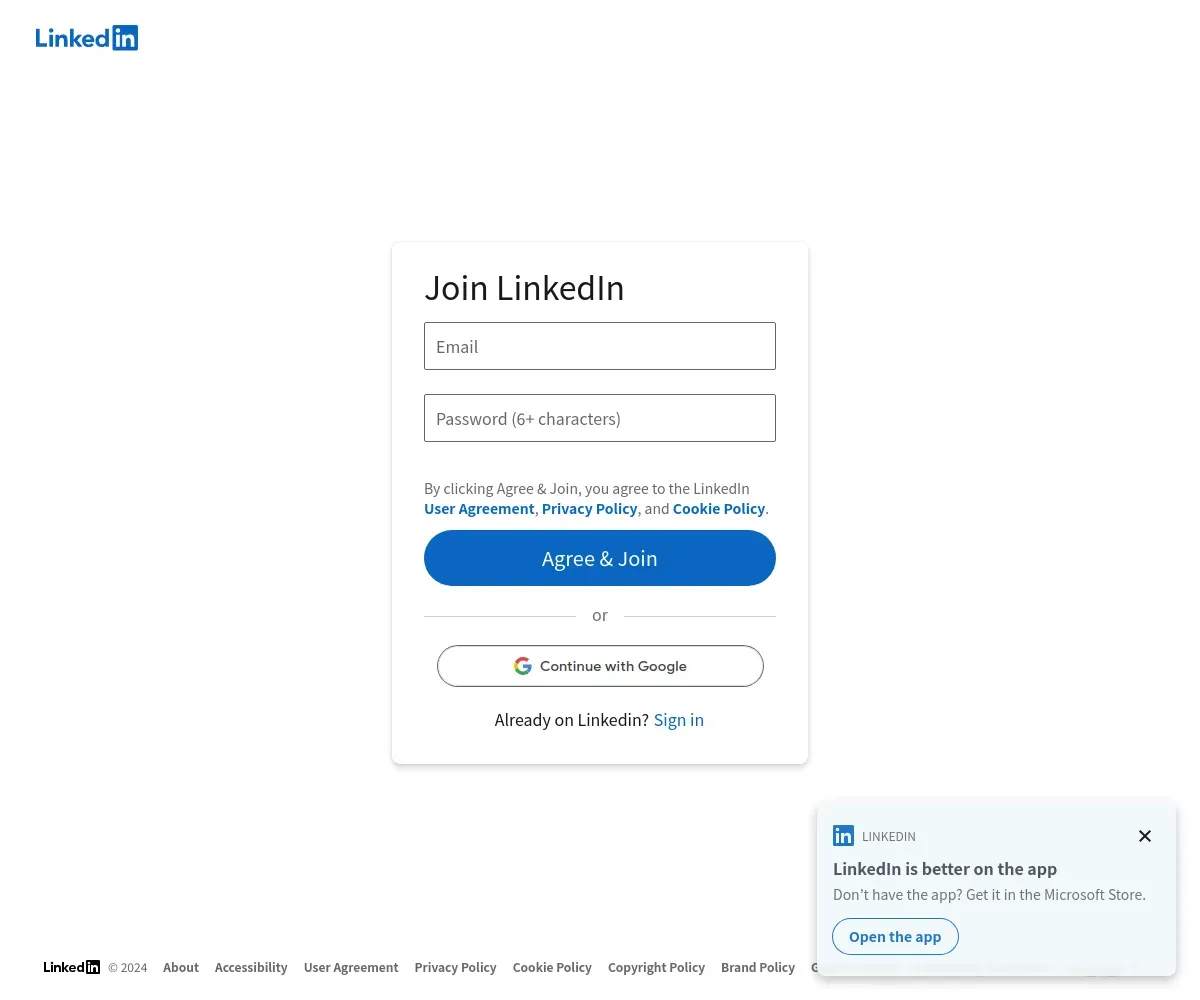Screen dimensions: 1200x1000
Task: Open the About footer link
Action: pyautogui.click(x=181, y=967)
